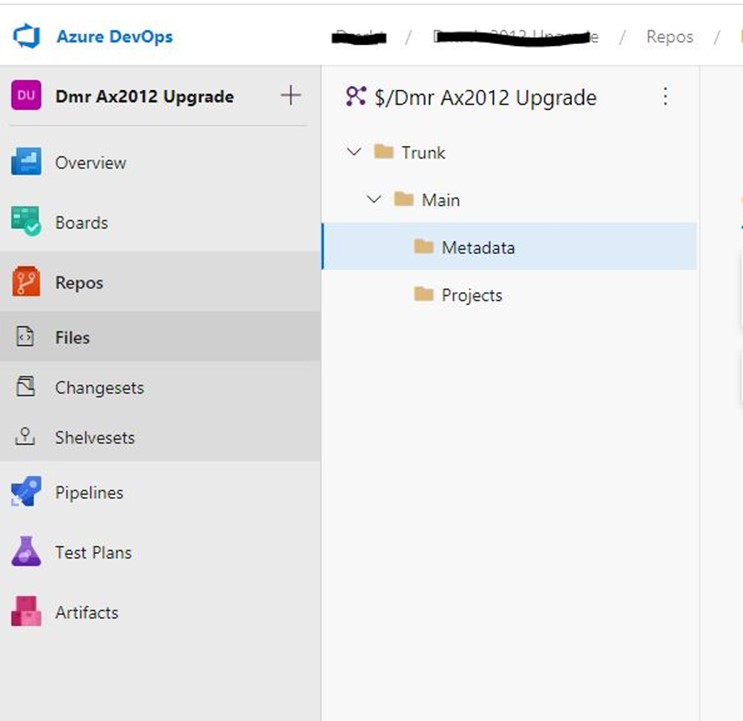Image resolution: width=743 pixels, height=721 pixels.
Task: Open the more options menu beside the repository name
Action: click(665, 96)
